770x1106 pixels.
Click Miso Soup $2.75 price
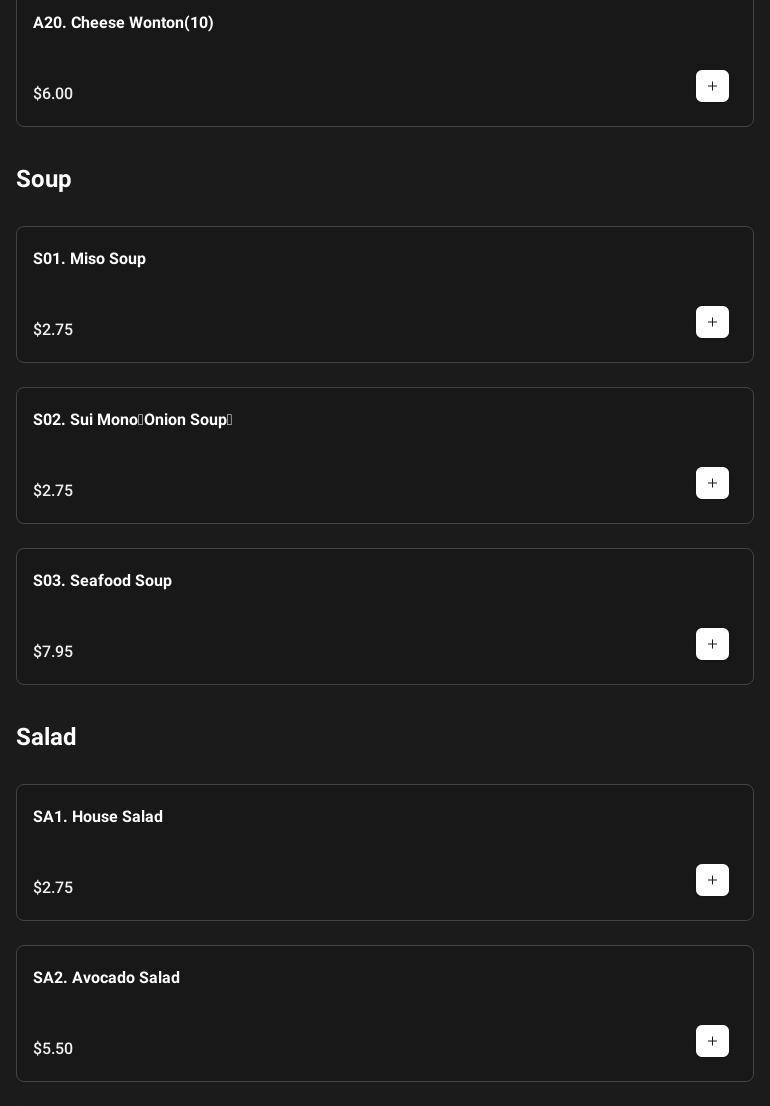[x=53, y=330]
